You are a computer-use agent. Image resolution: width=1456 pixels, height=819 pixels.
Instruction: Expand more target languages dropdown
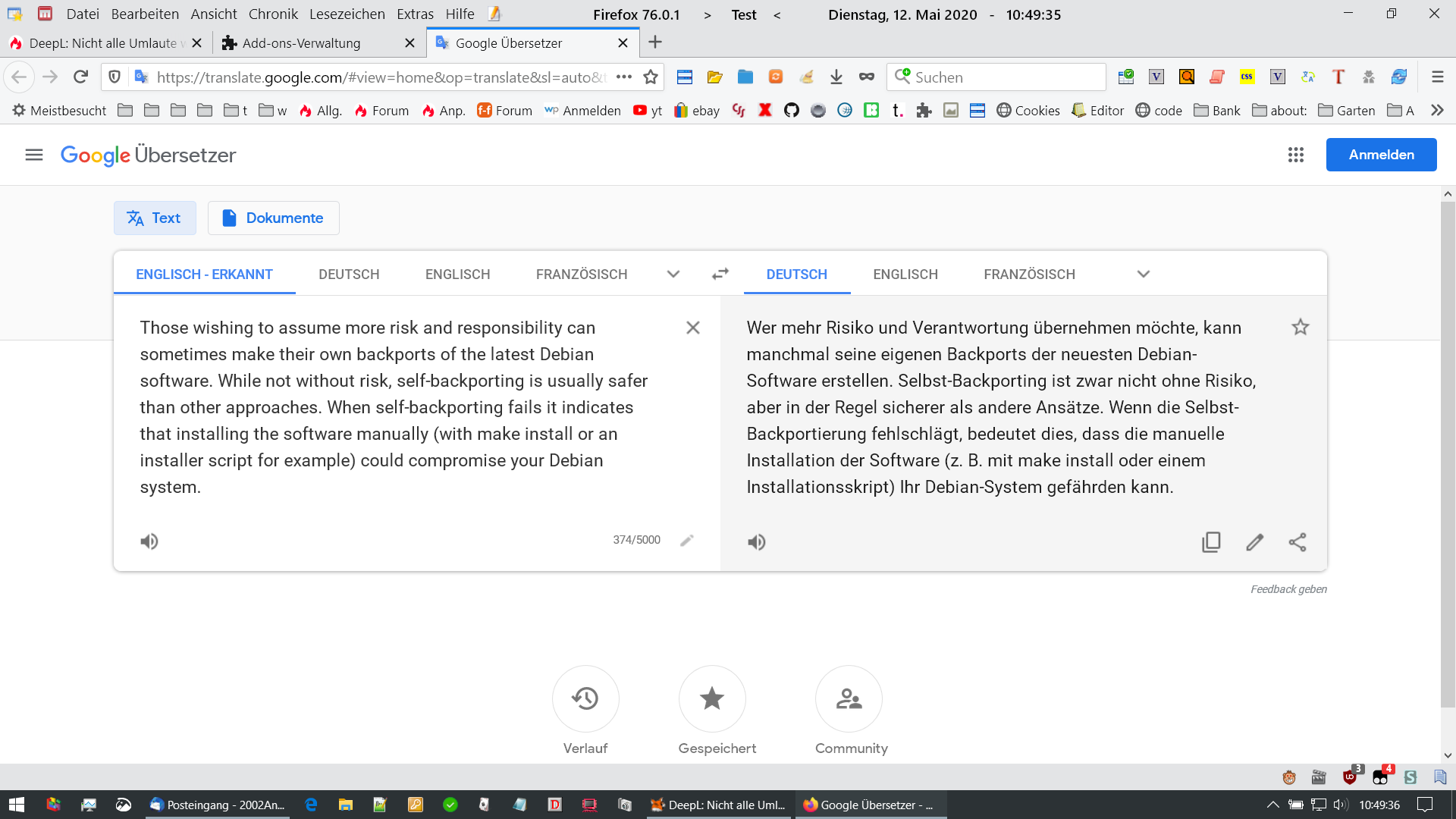point(1143,274)
